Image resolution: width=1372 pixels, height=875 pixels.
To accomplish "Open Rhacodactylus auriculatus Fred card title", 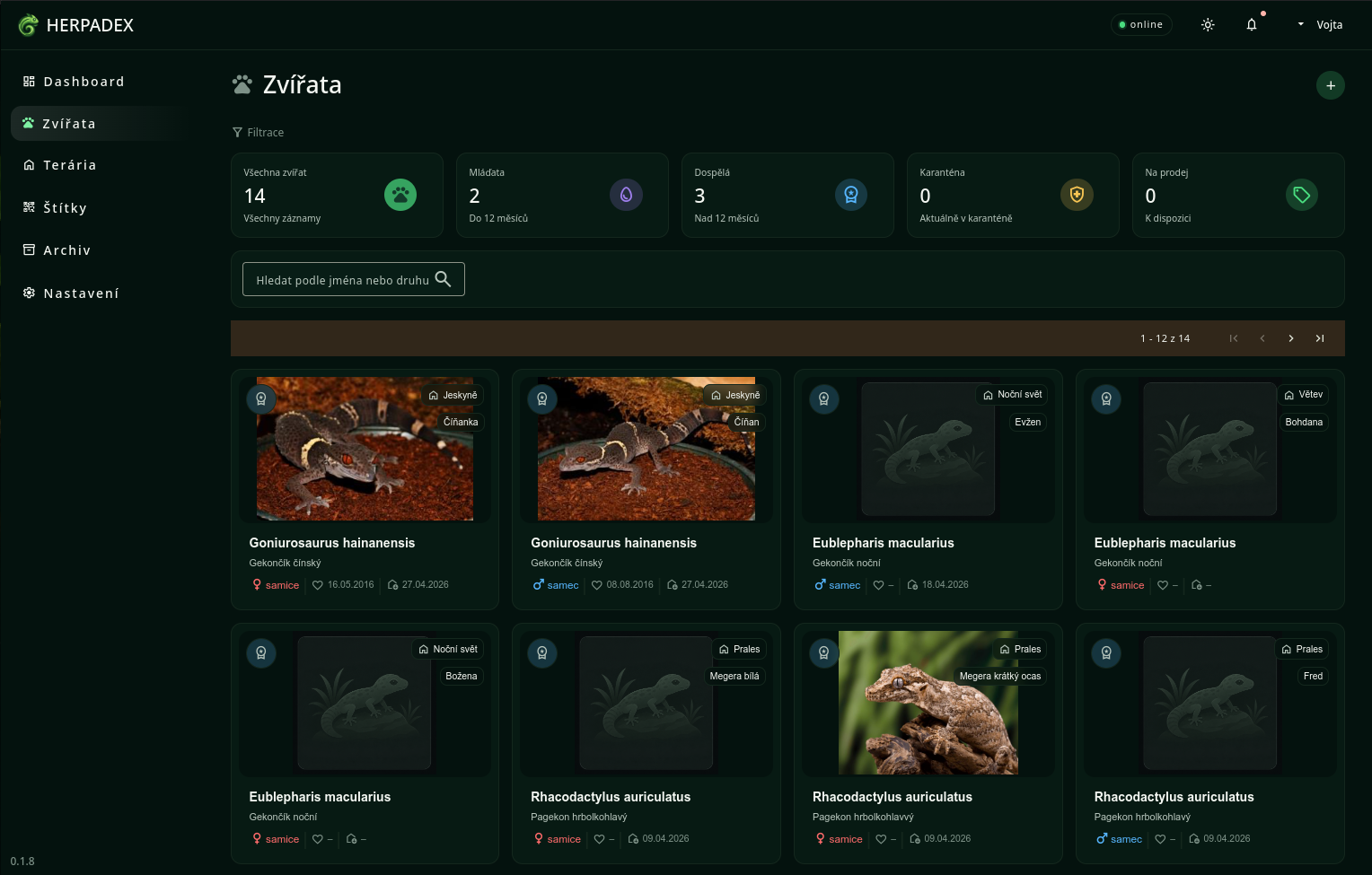I will [x=1174, y=797].
